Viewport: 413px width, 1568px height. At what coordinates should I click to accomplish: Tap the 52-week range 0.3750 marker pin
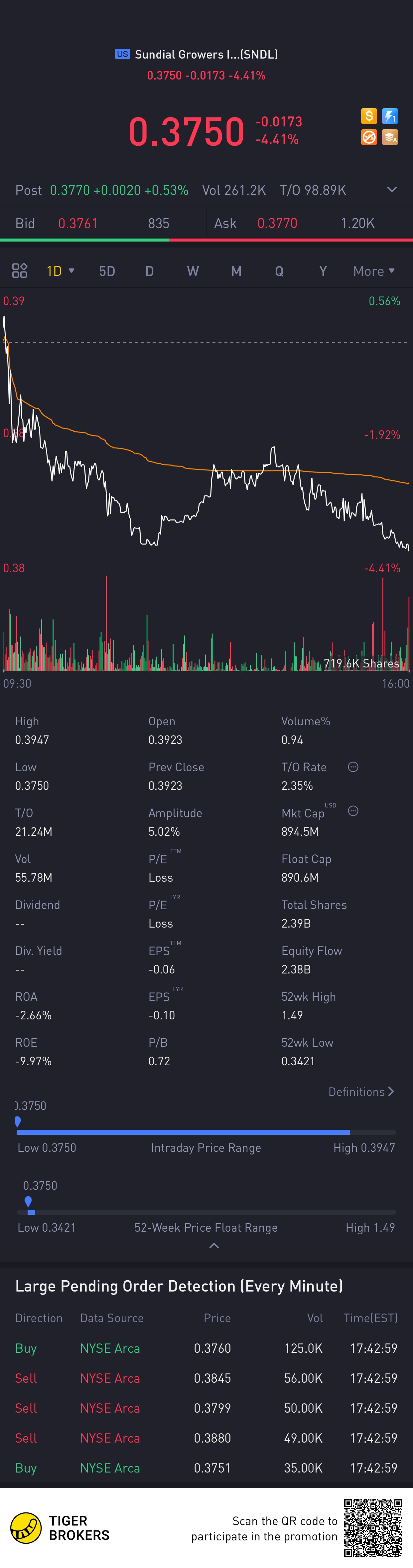(28, 1202)
